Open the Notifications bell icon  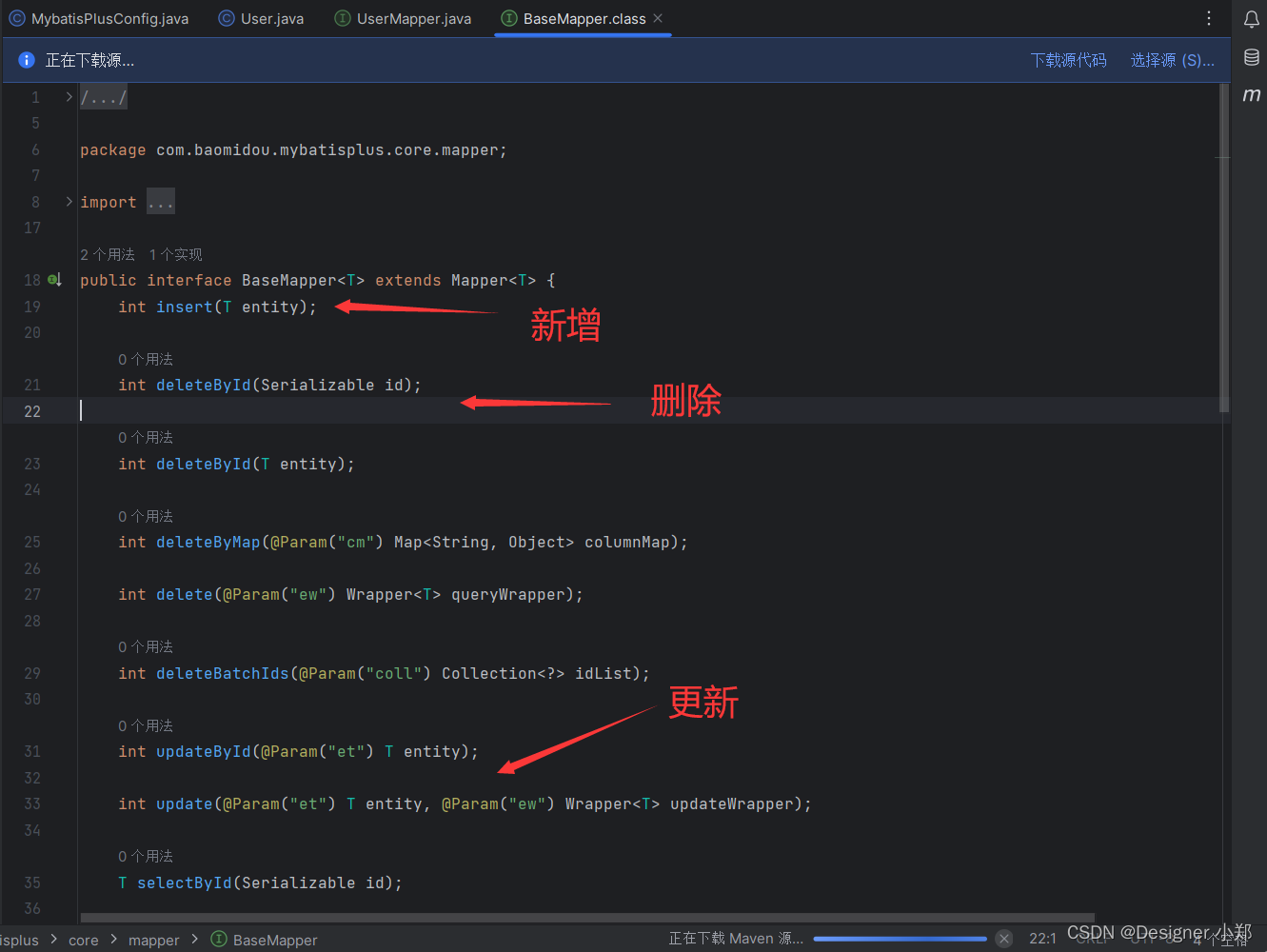(1252, 19)
